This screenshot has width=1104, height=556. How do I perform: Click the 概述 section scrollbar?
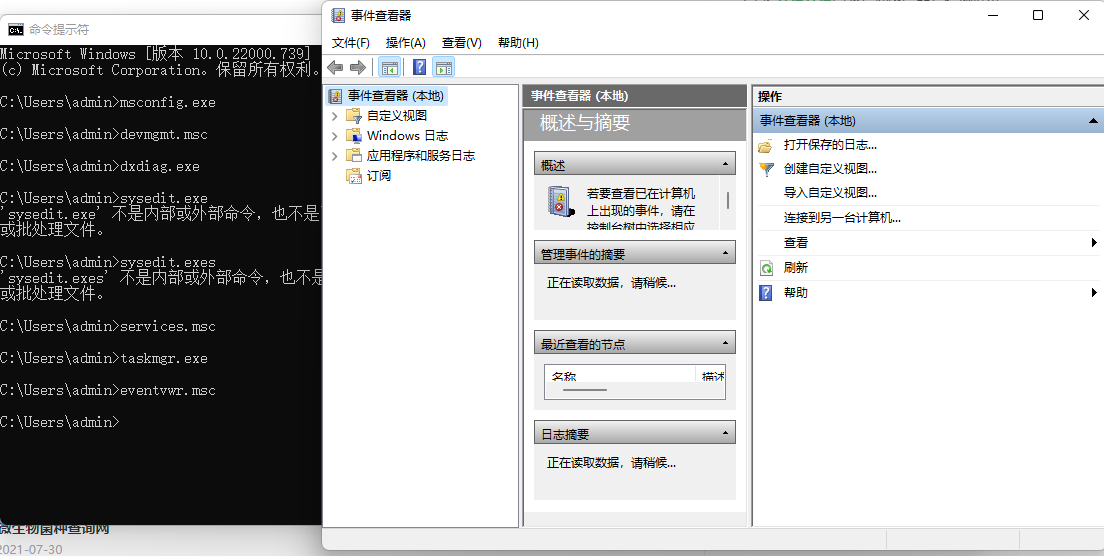point(727,203)
